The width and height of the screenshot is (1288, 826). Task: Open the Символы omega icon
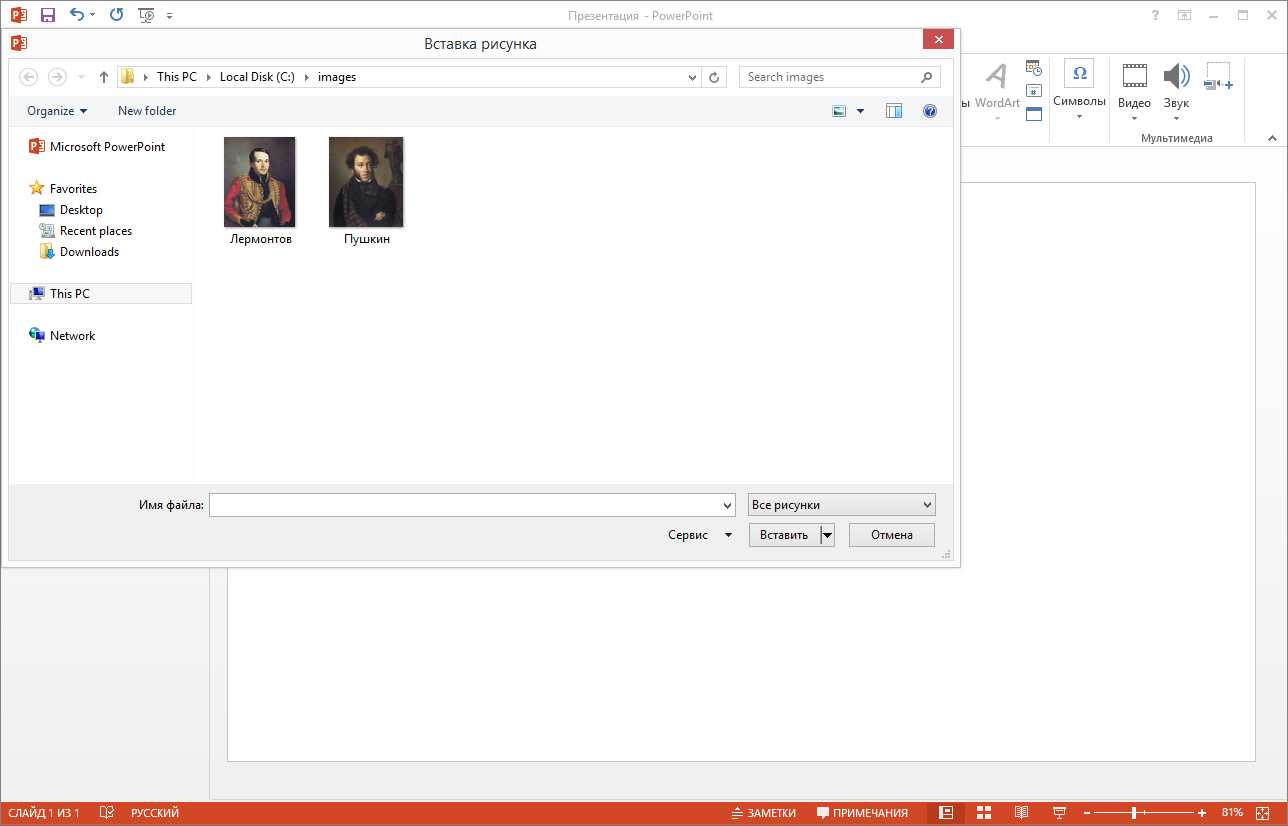(1079, 74)
